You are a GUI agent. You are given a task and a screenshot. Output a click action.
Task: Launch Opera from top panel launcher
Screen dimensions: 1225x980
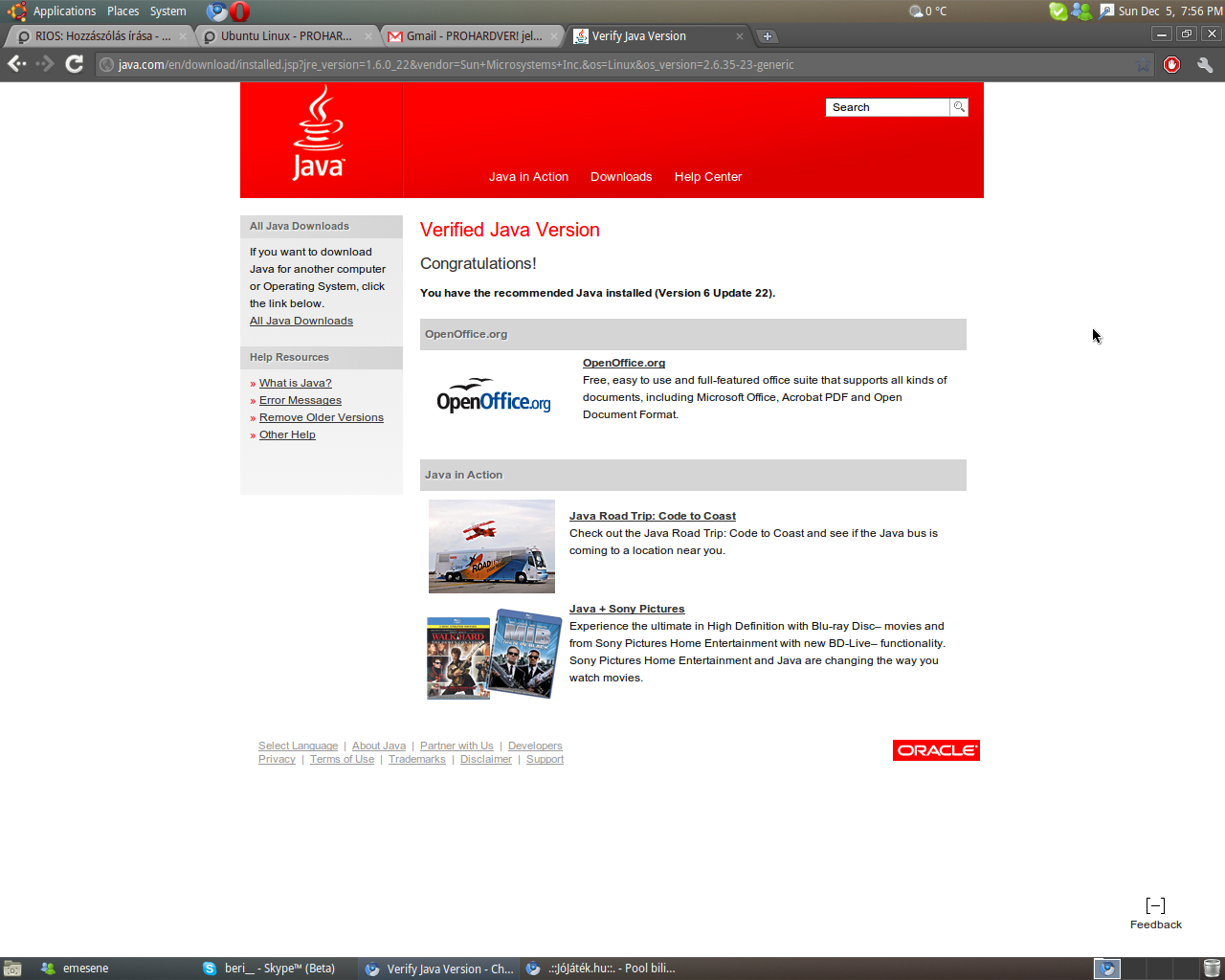click(239, 11)
